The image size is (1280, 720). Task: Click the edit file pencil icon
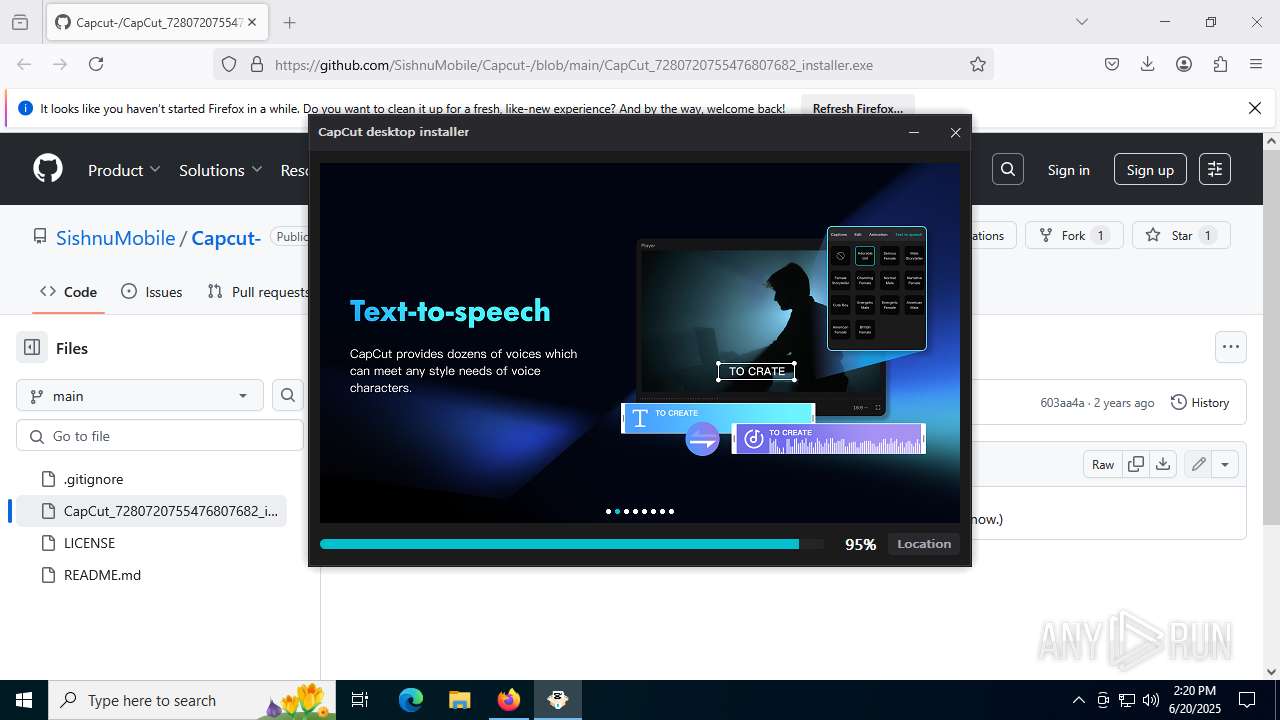click(x=1198, y=464)
